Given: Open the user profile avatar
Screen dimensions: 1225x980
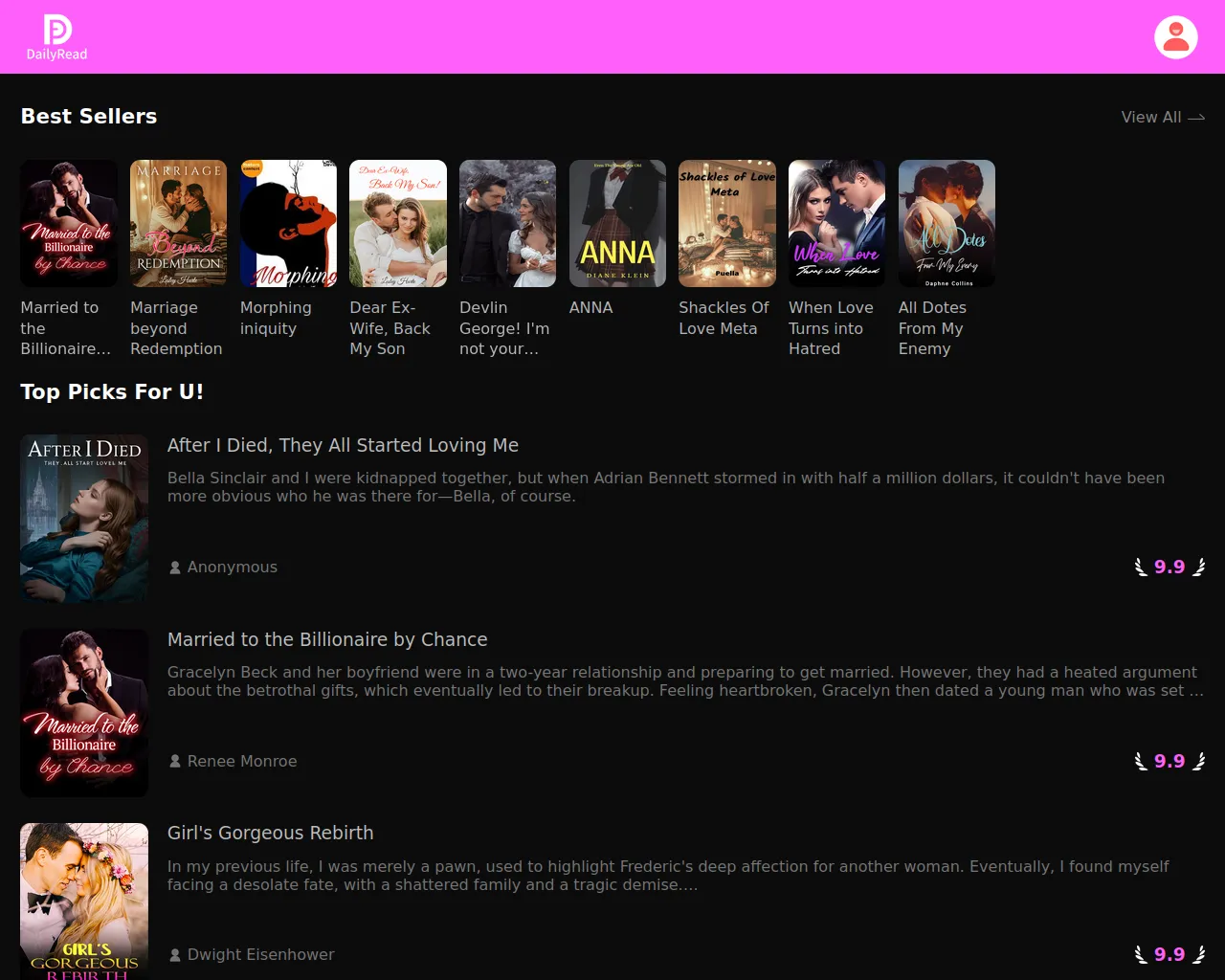Looking at the screenshot, I should pos(1176,36).
